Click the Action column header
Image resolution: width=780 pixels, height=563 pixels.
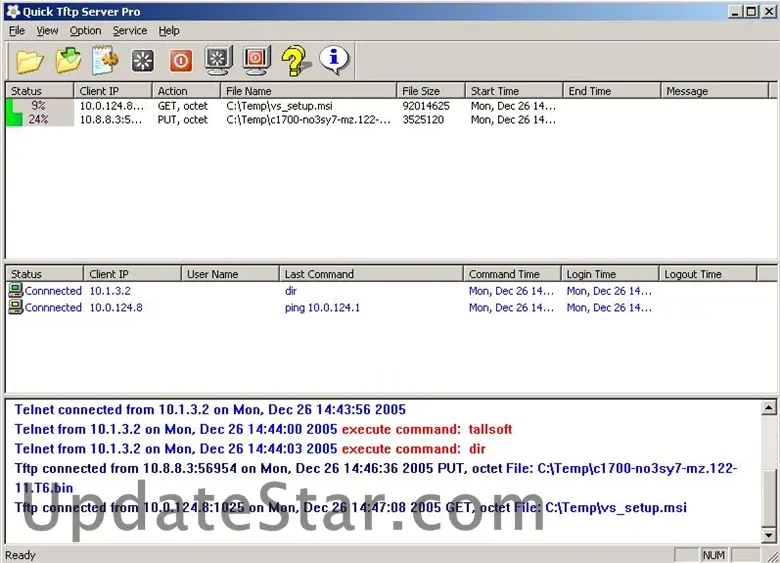[x=187, y=91]
